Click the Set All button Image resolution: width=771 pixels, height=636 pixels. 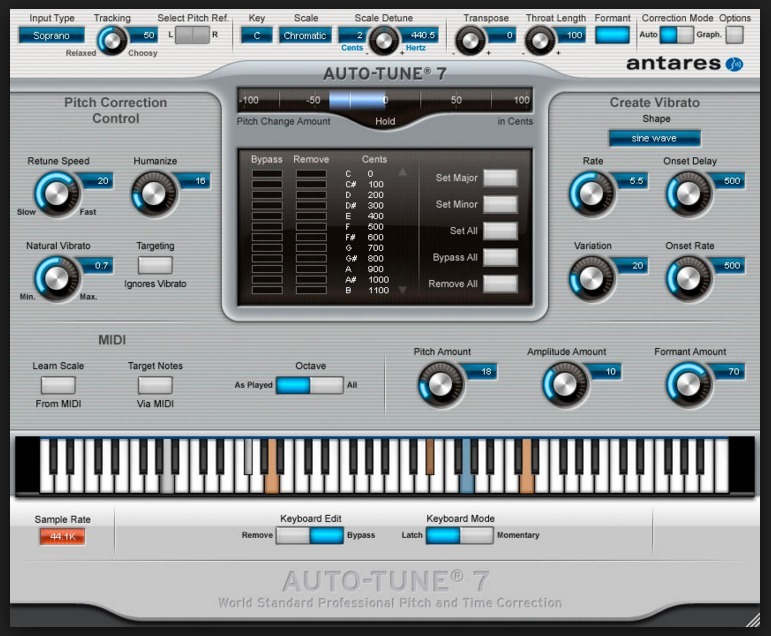click(x=500, y=231)
